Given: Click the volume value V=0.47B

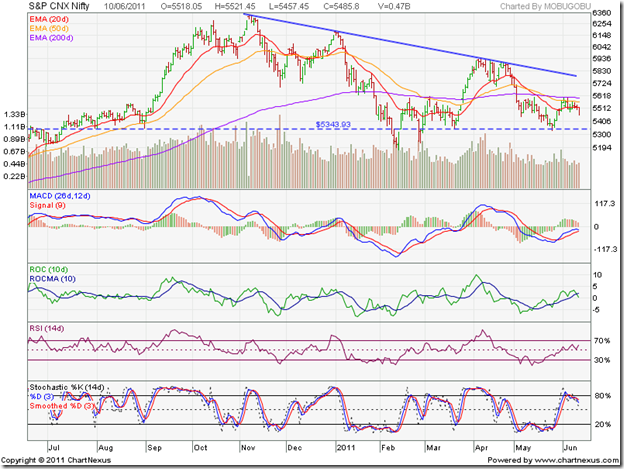Looking at the screenshot, I should tap(394, 6).
